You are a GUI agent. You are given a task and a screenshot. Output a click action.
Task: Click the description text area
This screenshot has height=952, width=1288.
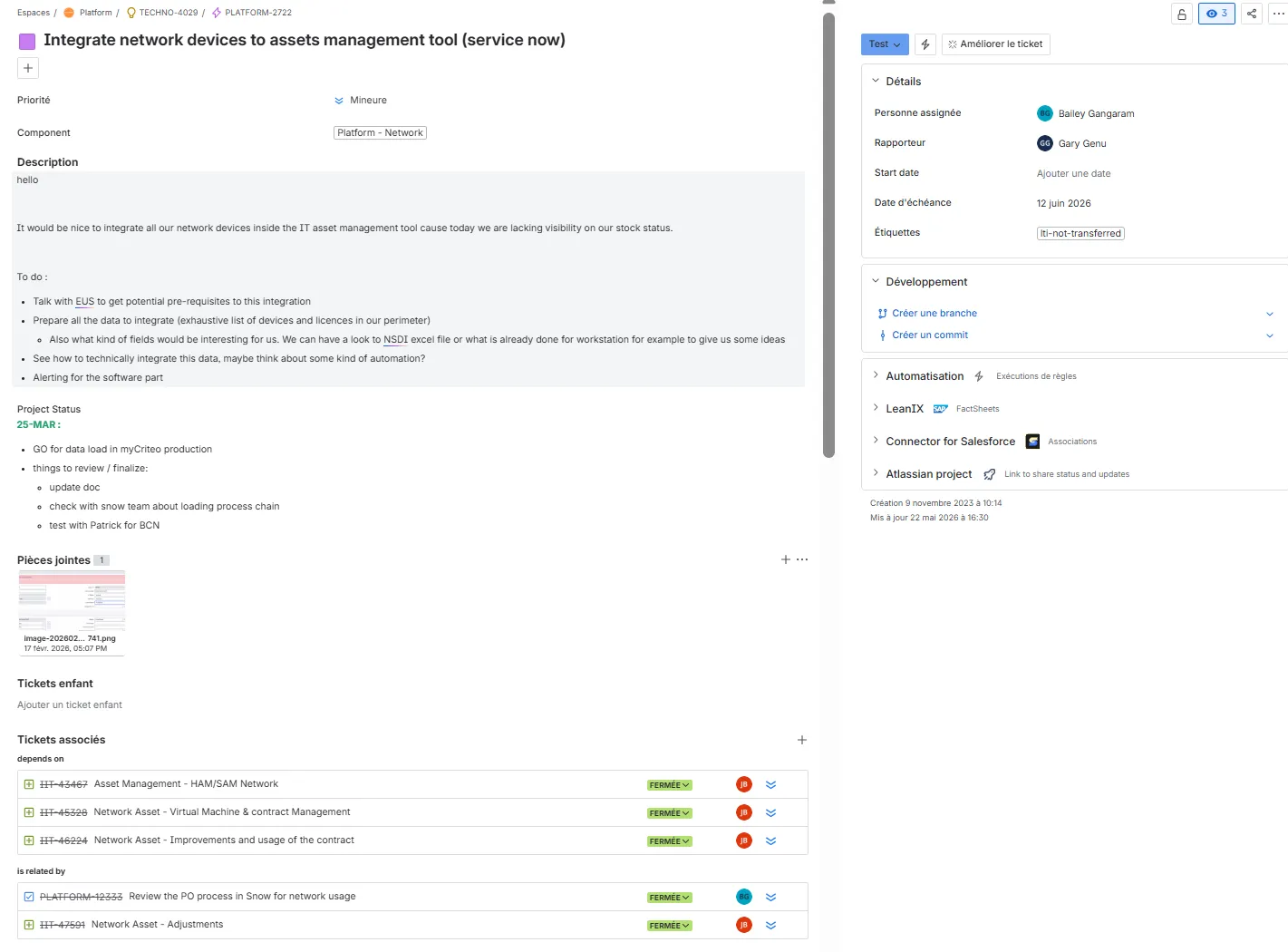coord(408,279)
